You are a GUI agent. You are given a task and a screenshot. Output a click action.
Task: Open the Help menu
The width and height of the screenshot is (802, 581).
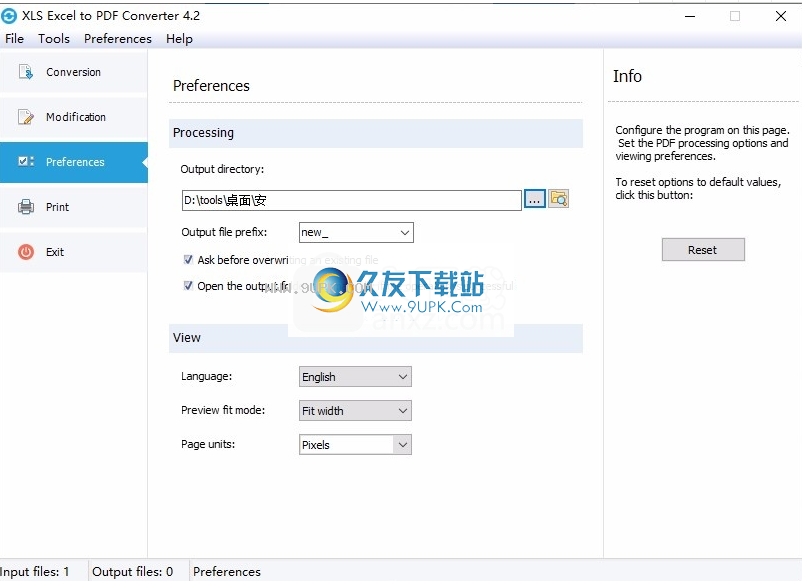click(x=179, y=39)
